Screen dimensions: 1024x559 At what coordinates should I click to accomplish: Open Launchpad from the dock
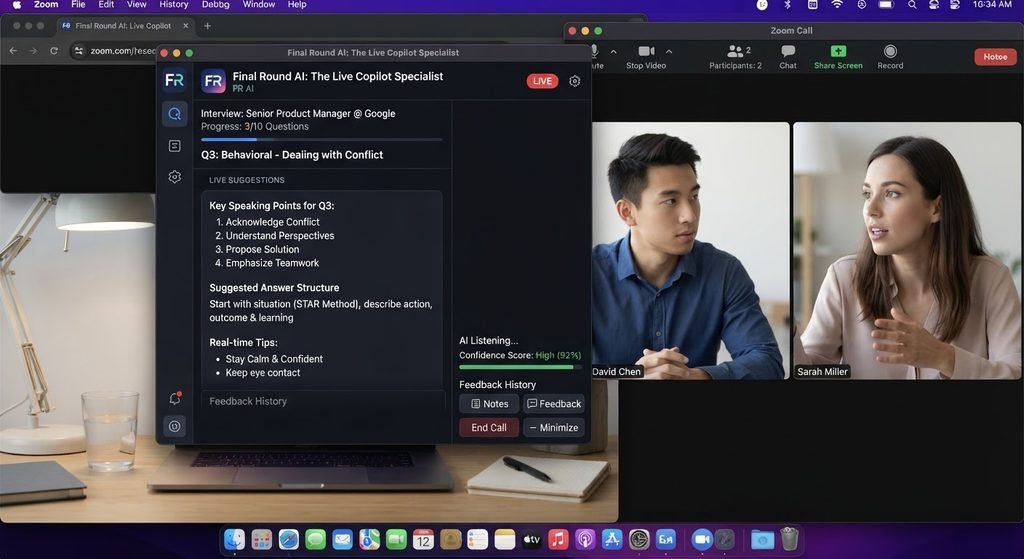pyautogui.click(x=262, y=539)
